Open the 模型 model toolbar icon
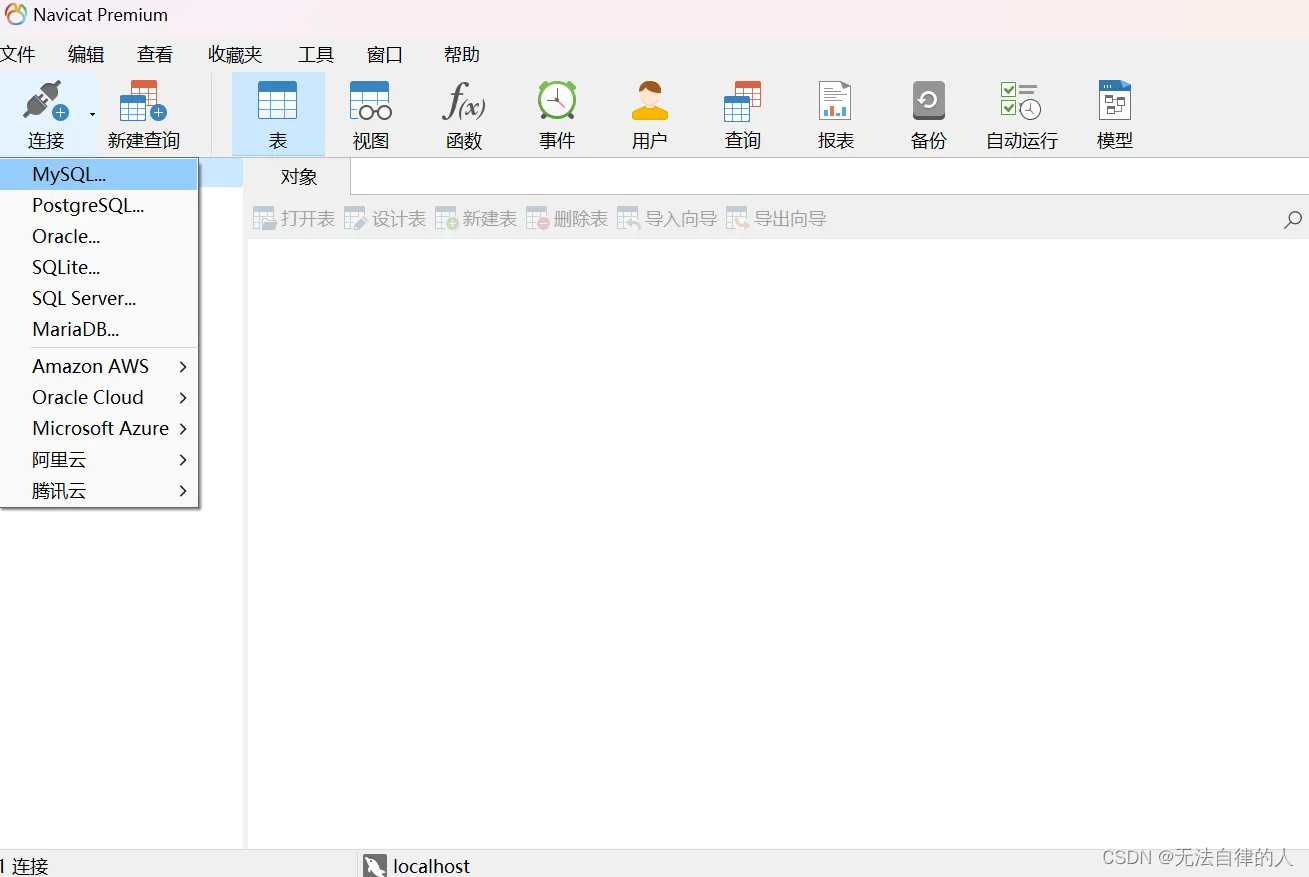 click(x=1114, y=101)
